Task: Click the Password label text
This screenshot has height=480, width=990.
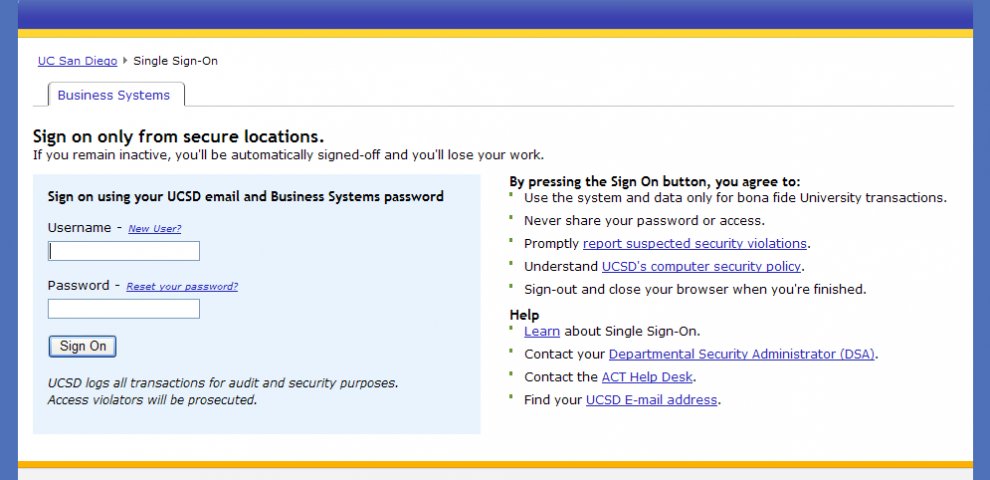Action: pos(78,286)
